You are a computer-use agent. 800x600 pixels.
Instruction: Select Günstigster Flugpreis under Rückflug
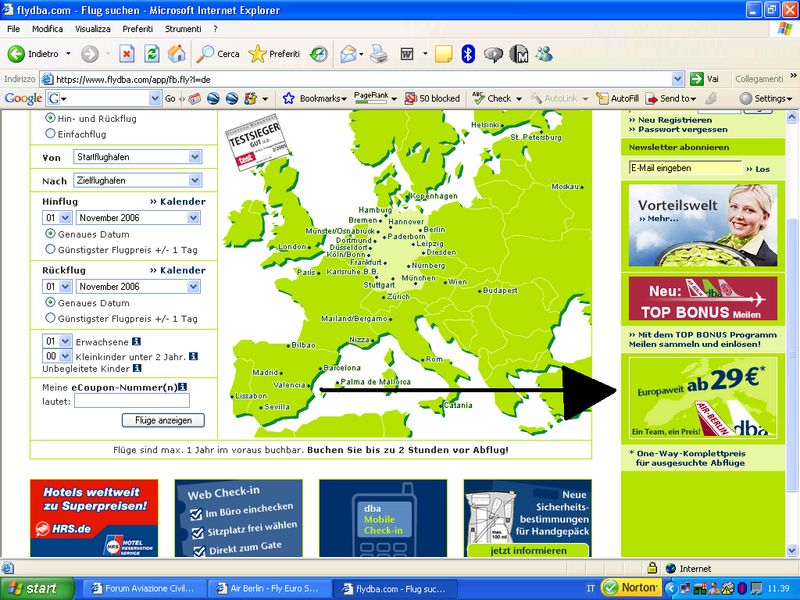coord(50,318)
